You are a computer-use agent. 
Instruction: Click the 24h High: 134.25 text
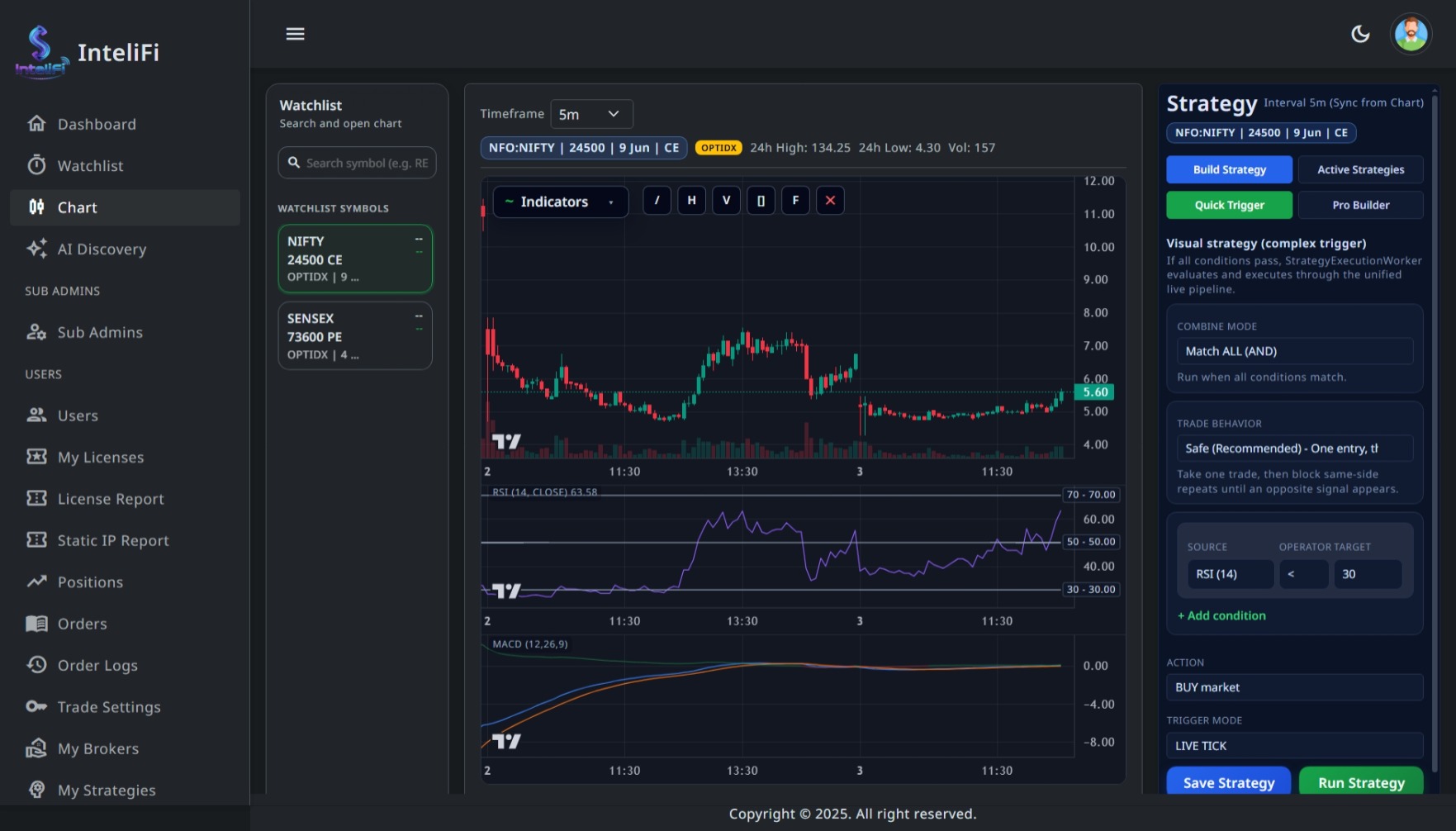[x=799, y=148]
